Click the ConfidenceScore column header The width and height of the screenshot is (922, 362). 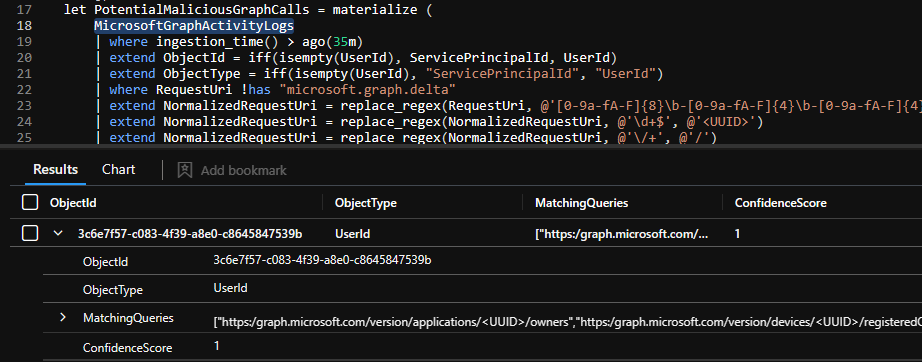(780, 203)
